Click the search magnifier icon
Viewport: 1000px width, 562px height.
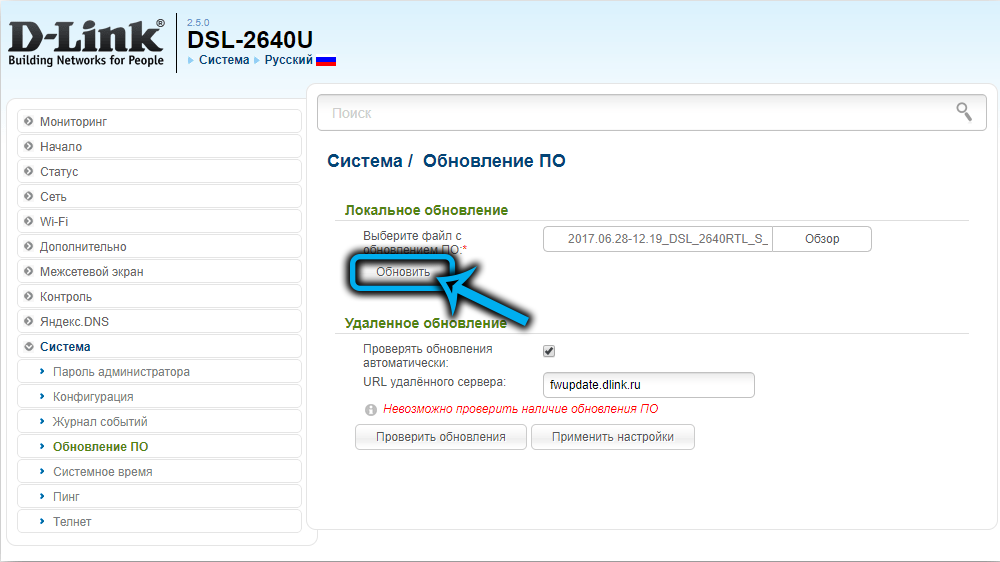coord(964,112)
